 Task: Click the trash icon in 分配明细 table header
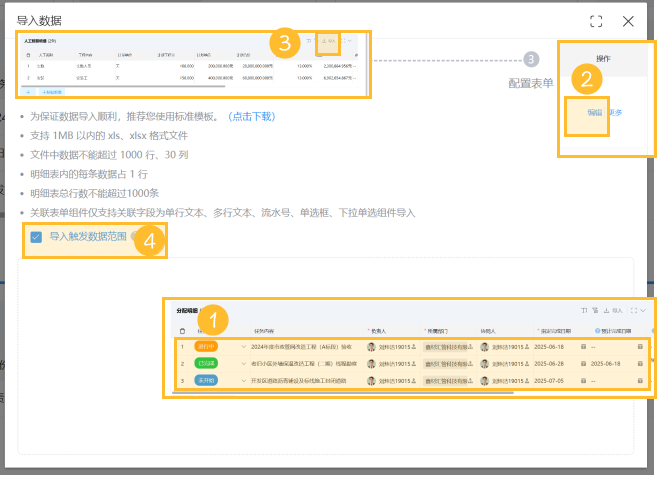pos(182,331)
